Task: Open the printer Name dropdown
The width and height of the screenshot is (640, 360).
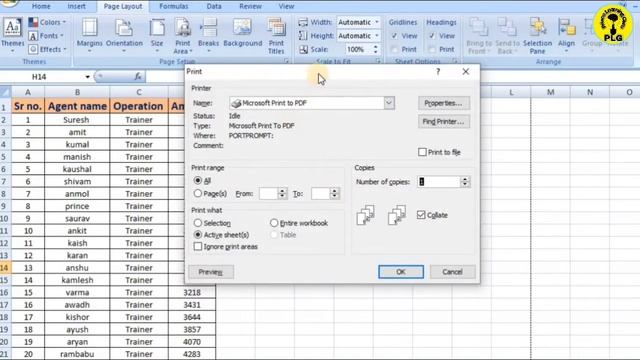Action: point(389,103)
